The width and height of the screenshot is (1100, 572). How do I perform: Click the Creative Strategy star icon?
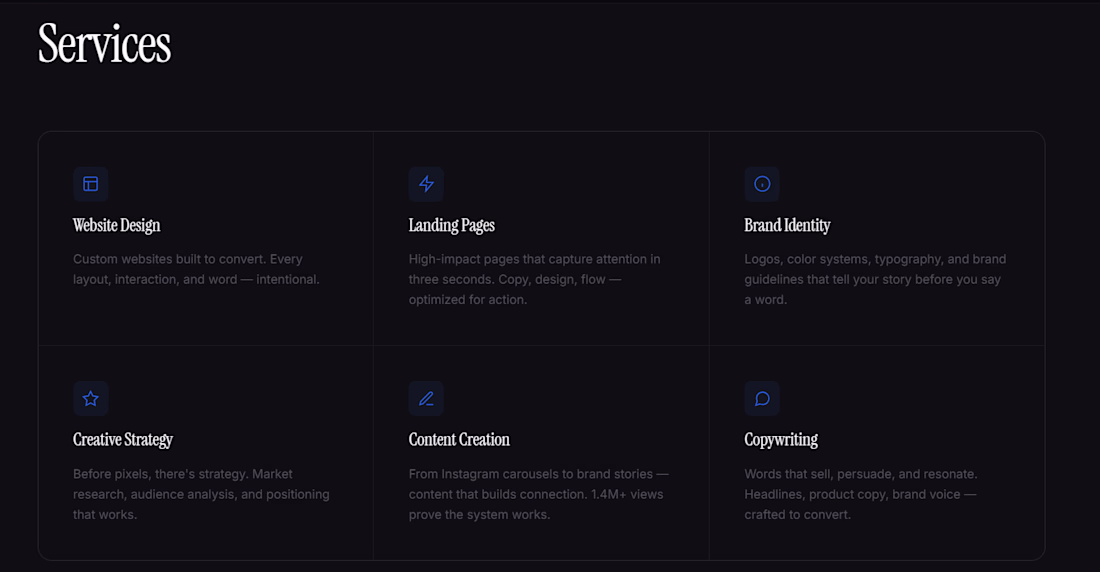(x=90, y=399)
